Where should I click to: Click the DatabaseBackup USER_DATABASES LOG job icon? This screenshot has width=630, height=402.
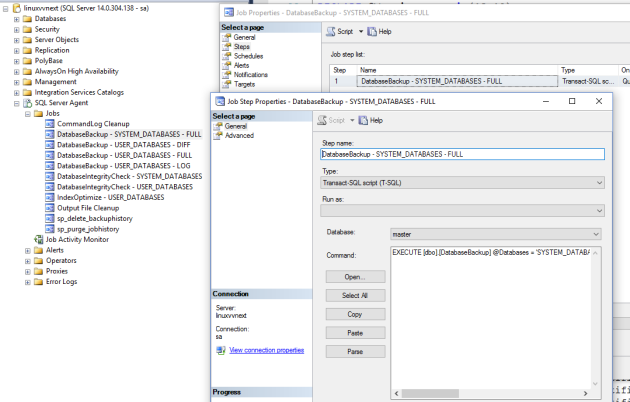click(50, 166)
